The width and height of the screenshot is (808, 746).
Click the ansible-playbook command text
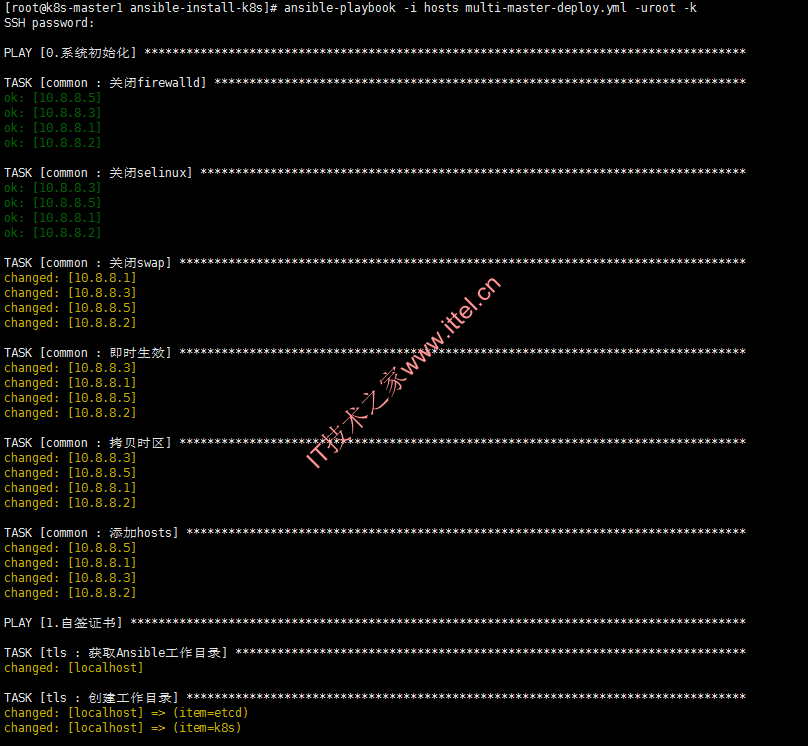point(490,8)
